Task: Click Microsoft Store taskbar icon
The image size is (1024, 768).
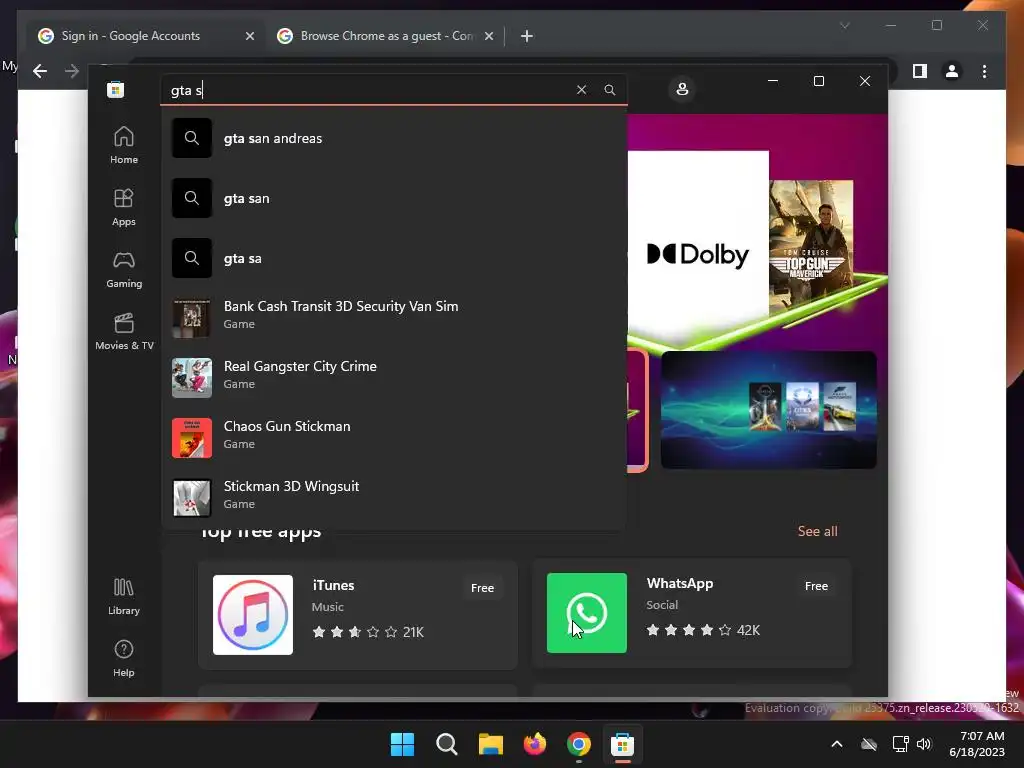Action: (x=622, y=744)
